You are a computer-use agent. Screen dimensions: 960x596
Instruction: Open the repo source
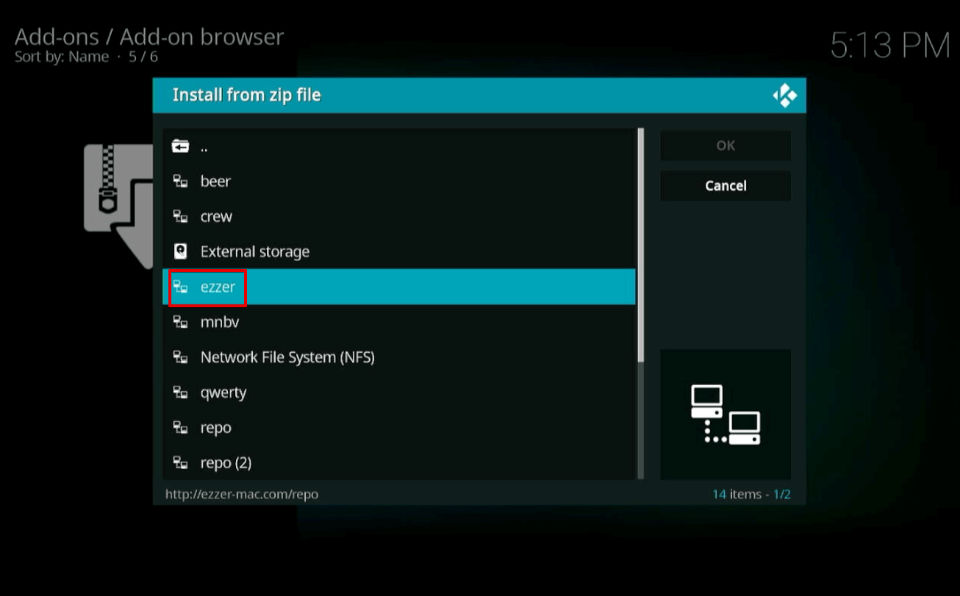click(x=399, y=428)
